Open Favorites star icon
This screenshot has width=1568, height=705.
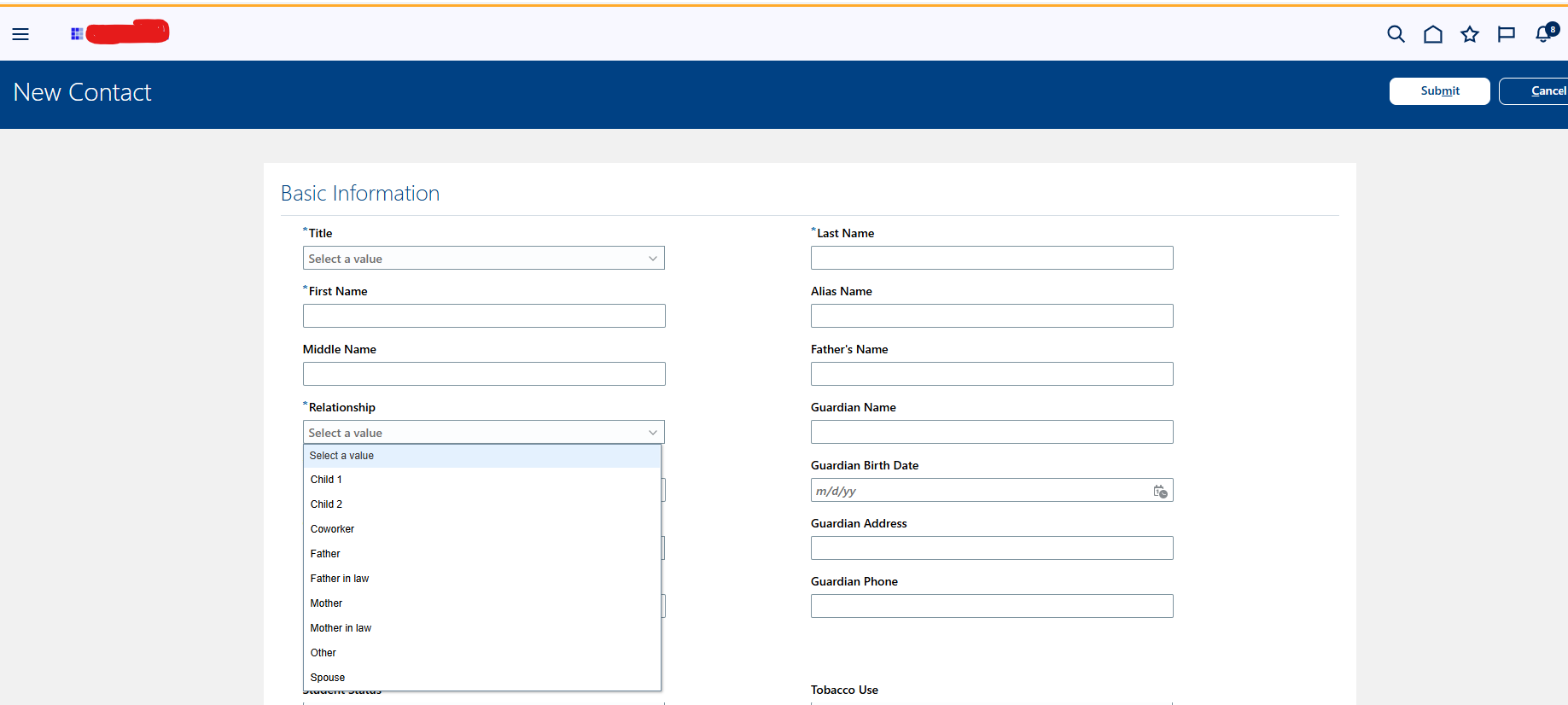coord(1469,34)
